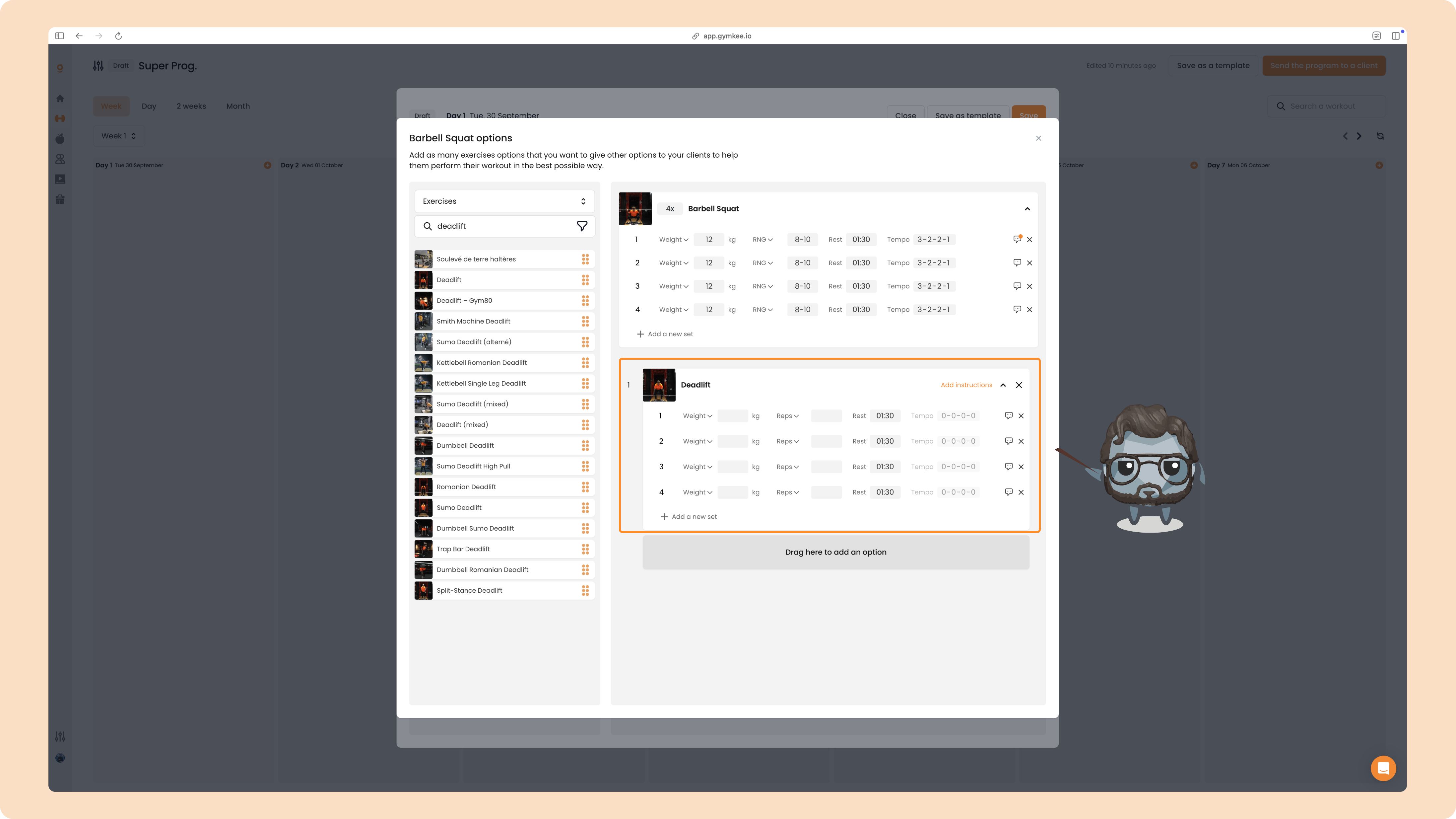Click the dumbbell icon in the sidebar
This screenshot has width=1456, height=819.
tap(60, 118)
